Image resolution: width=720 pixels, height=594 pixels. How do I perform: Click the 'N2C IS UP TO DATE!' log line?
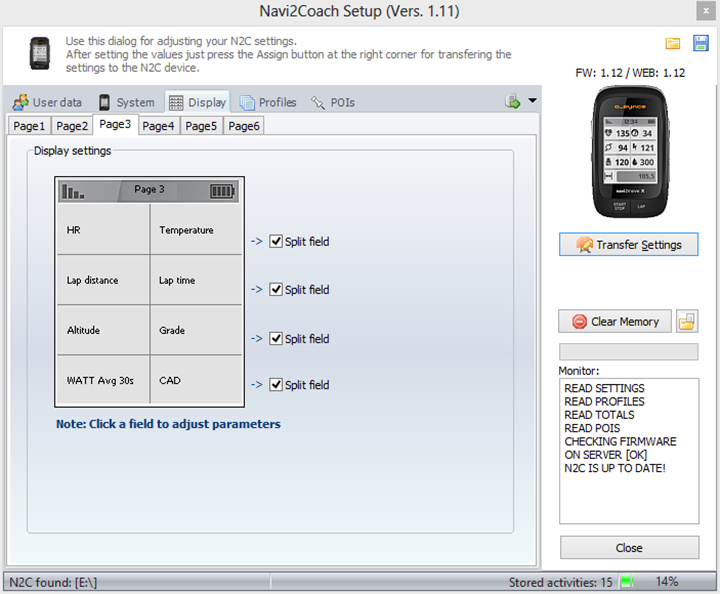coord(615,468)
